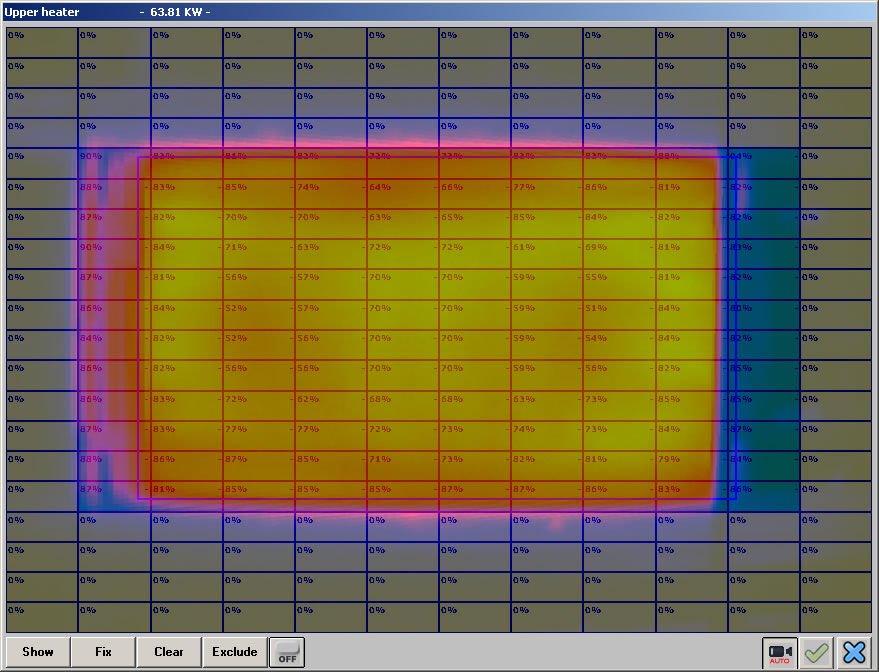Select the heater cell showing 62%

[331, 406]
